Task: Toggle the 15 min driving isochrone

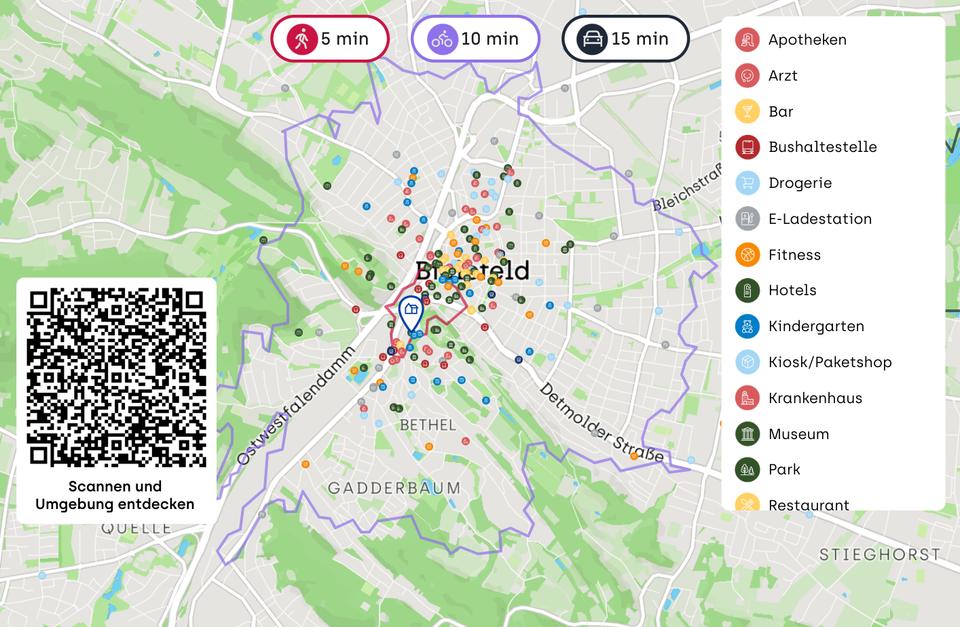Action: 625,39
